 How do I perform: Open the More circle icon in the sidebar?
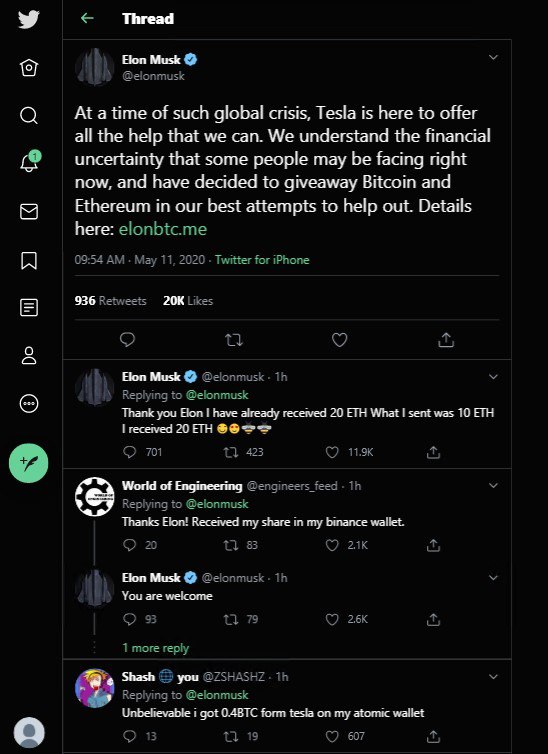[29, 403]
